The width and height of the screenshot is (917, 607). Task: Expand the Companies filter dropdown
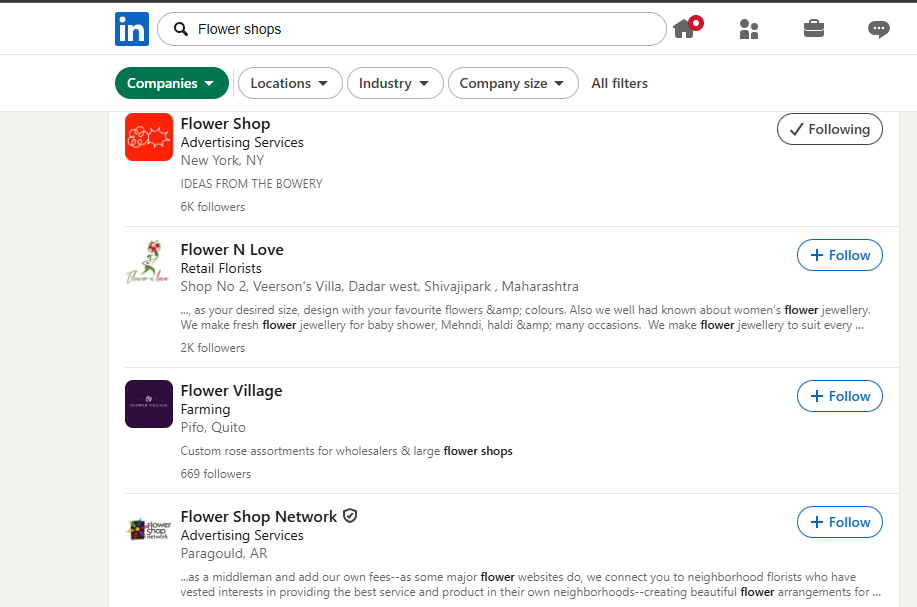[x=171, y=83]
